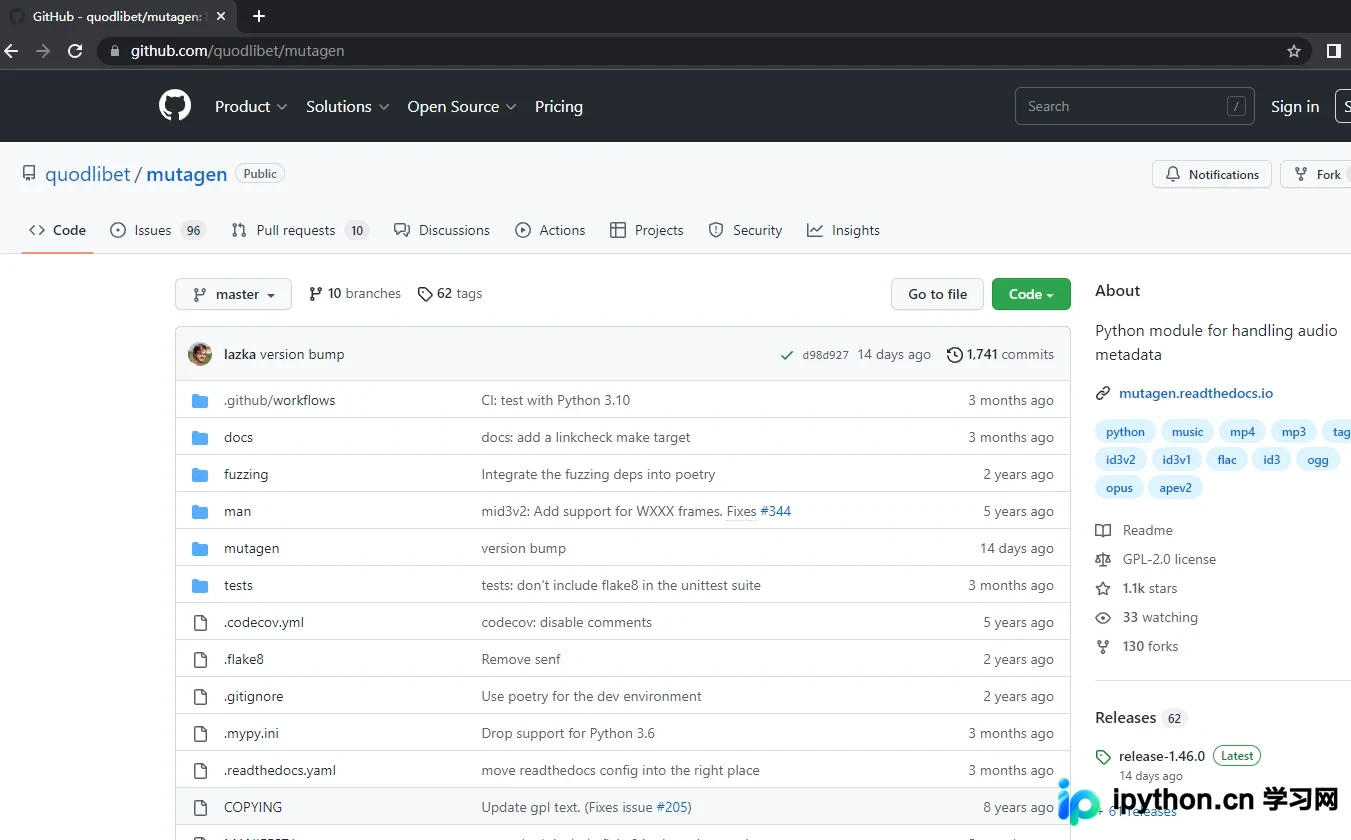1351x840 pixels.
Task: Reload page with browser refresh icon
Action: pos(75,51)
